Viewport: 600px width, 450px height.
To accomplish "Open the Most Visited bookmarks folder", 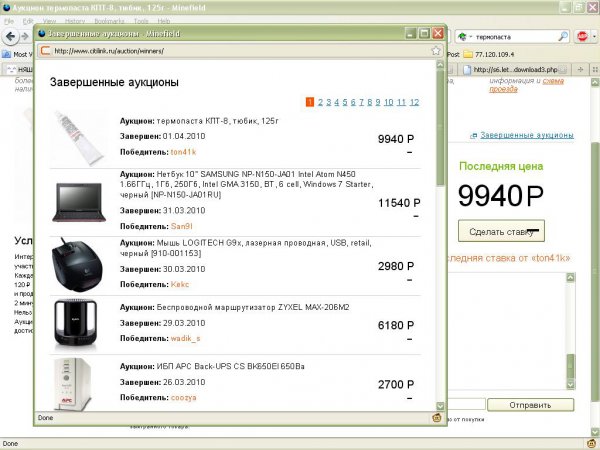I will (15, 54).
